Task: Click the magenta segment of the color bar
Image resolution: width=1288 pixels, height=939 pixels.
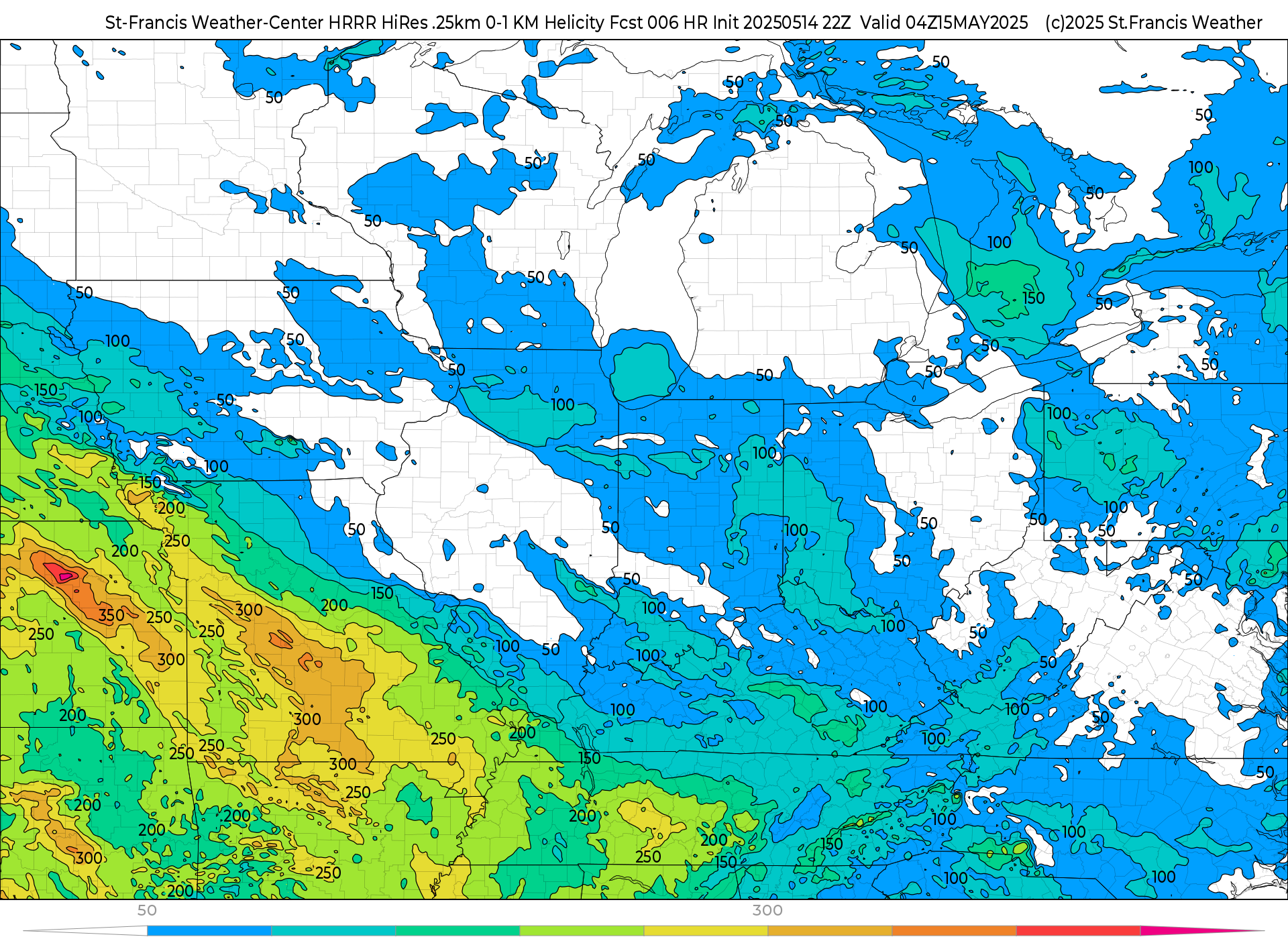Action: (x=1201, y=931)
